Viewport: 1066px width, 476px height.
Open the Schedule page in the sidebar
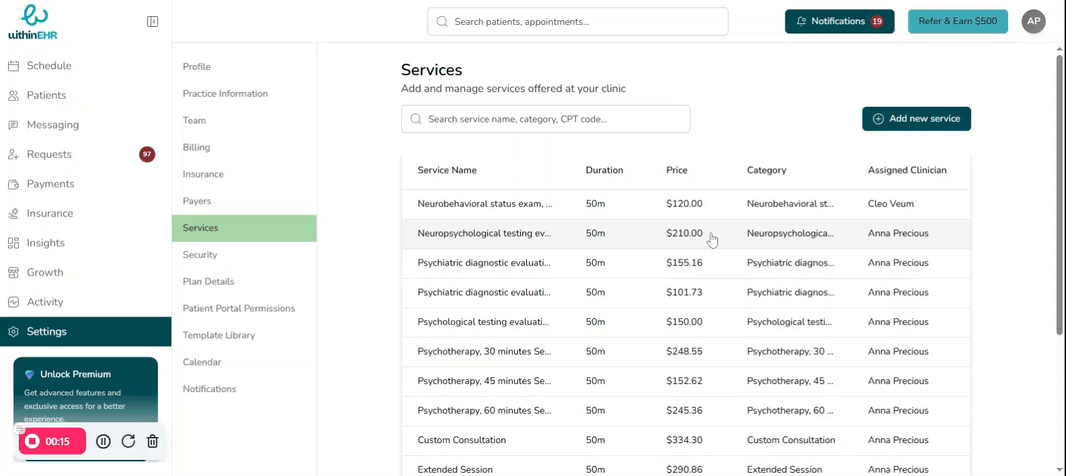pos(48,66)
